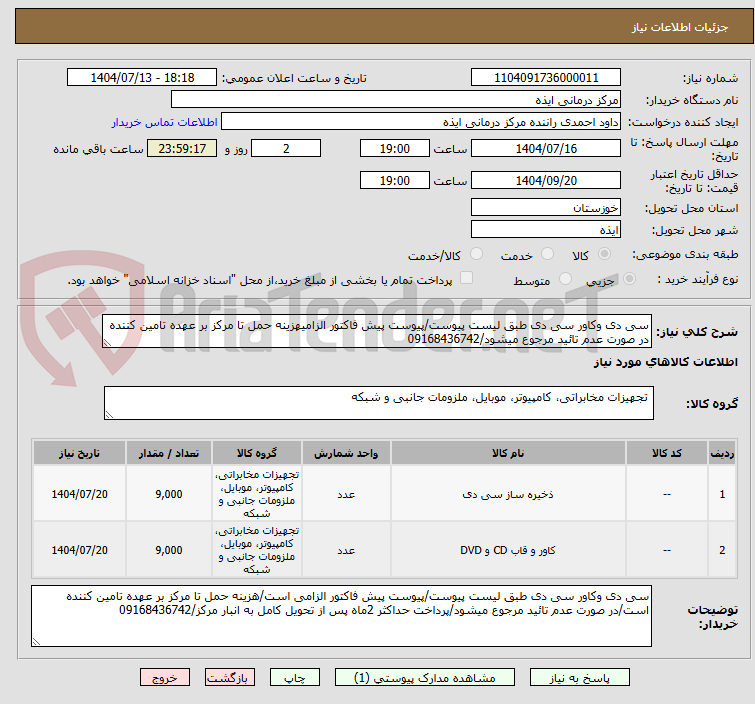Click the پاسخ به نیاز button
This screenshot has width=755, height=704.
[580, 678]
